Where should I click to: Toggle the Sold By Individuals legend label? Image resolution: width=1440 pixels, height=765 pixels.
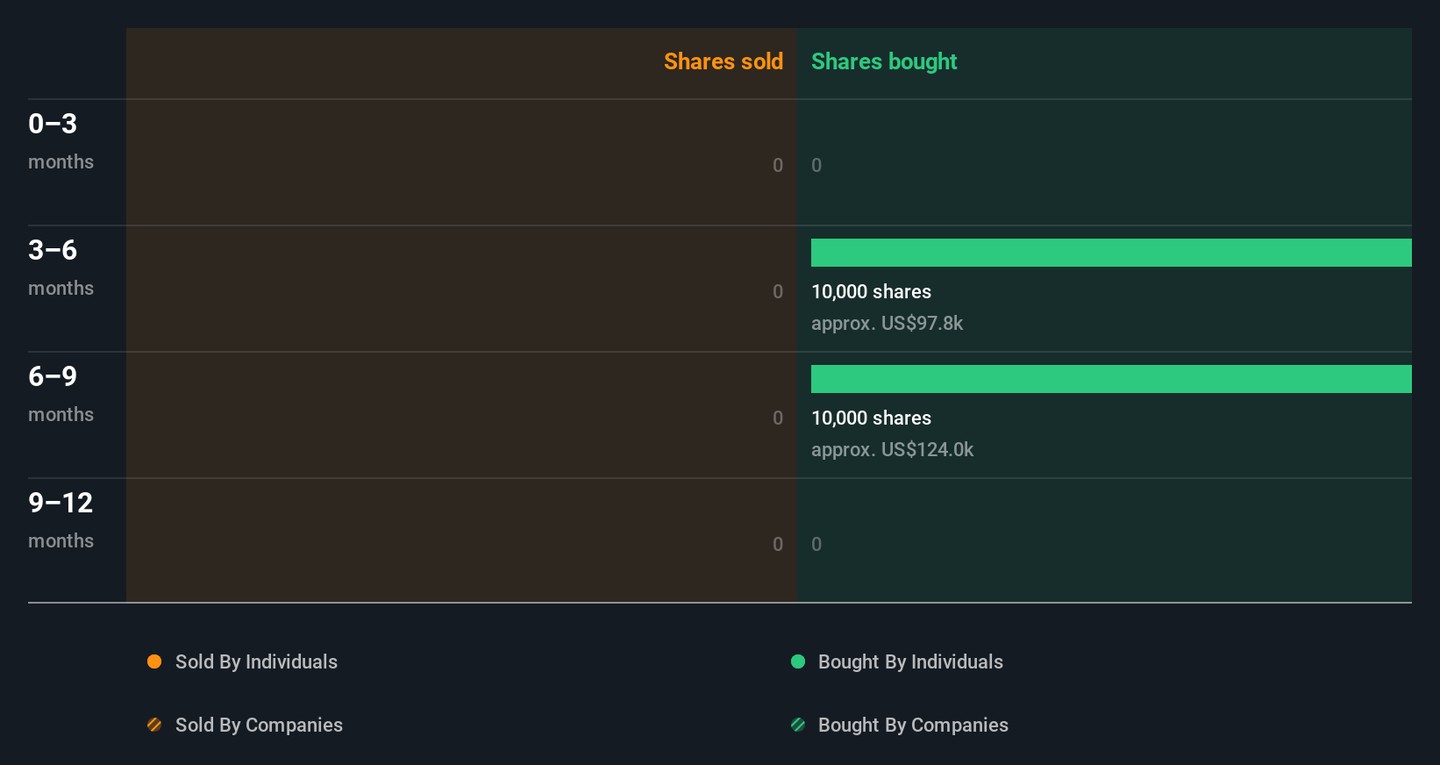[x=256, y=662]
